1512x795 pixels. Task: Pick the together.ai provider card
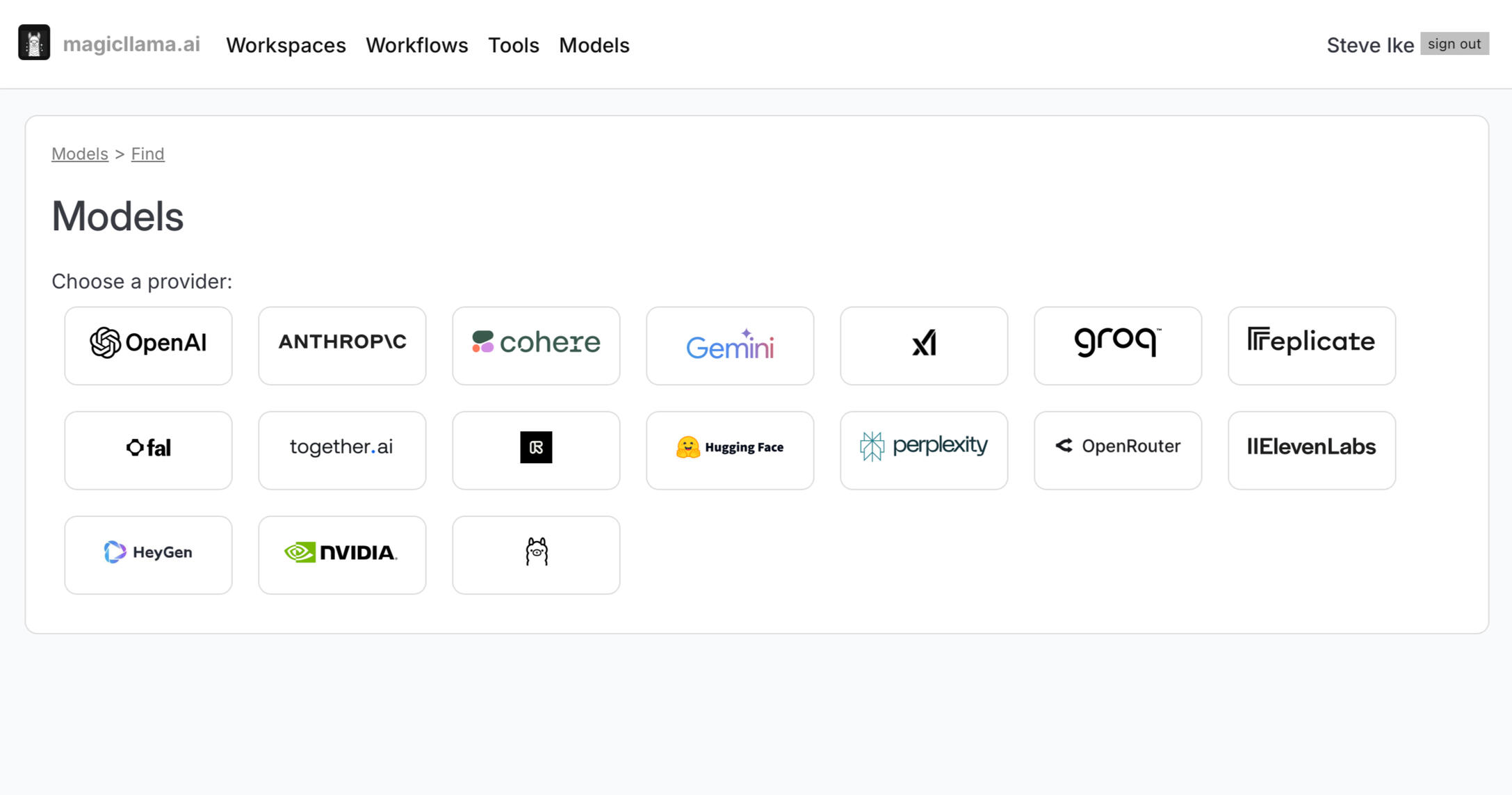pyautogui.click(x=342, y=450)
